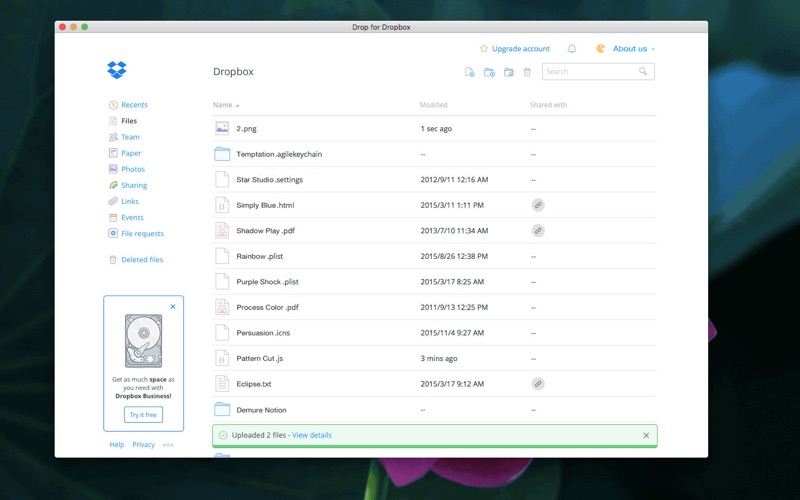Click the Upgrade account star icon
800x500 pixels.
pyautogui.click(x=484, y=48)
